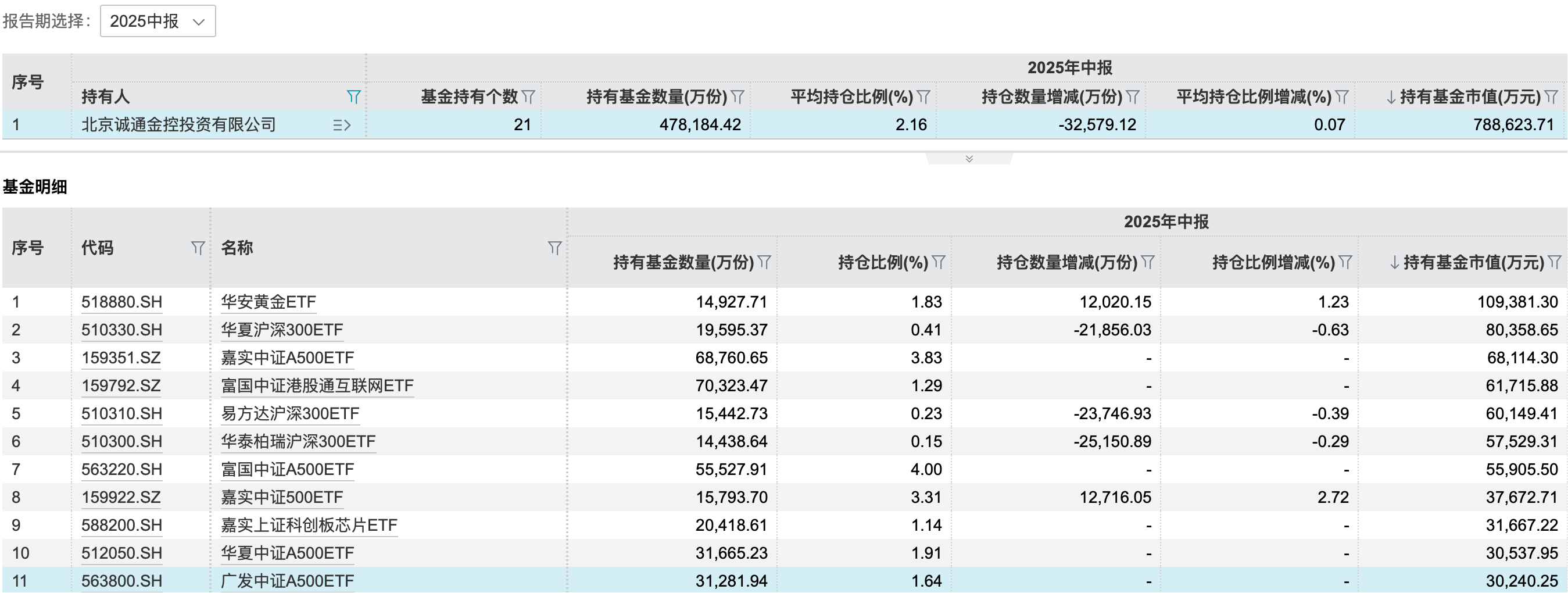Image resolution: width=1568 pixels, height=593 pixels.
Task: Filter the top 持有基金数量(万份) column
Action: pyautogui.click(x=738, y=97)
